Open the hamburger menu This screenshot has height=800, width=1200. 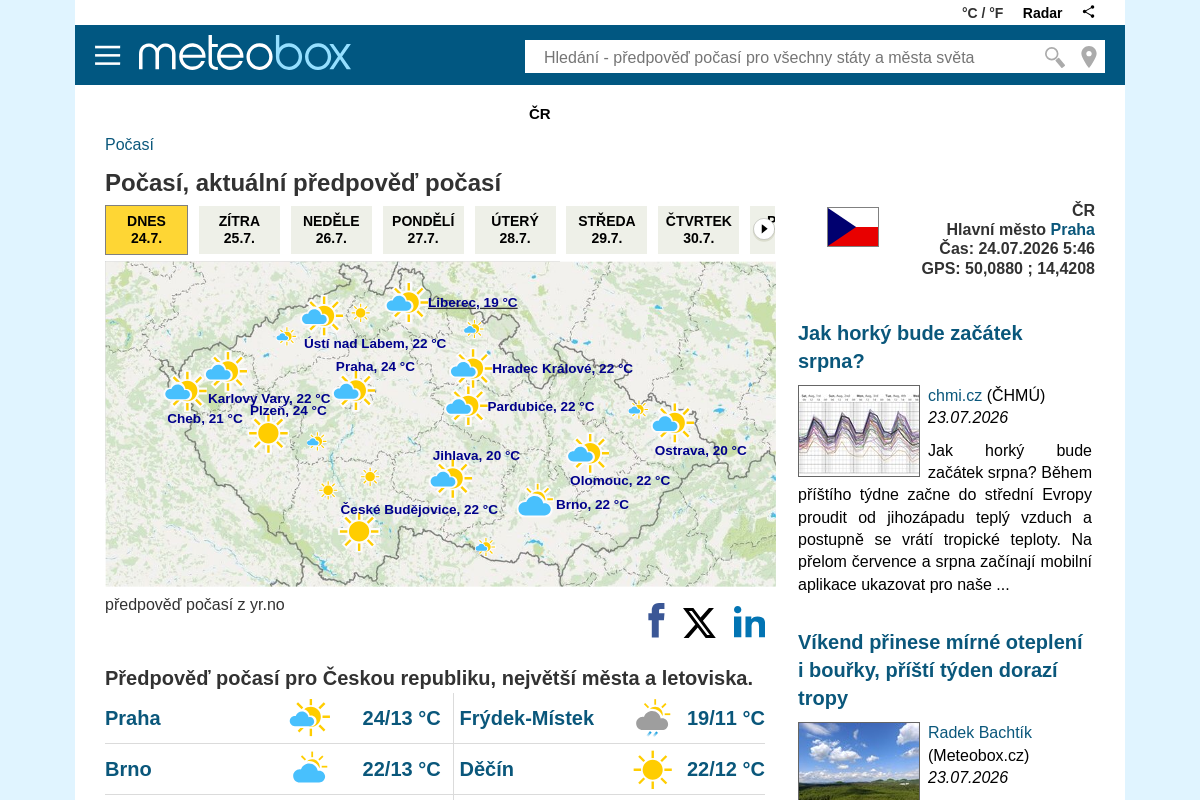coord(107,55)
